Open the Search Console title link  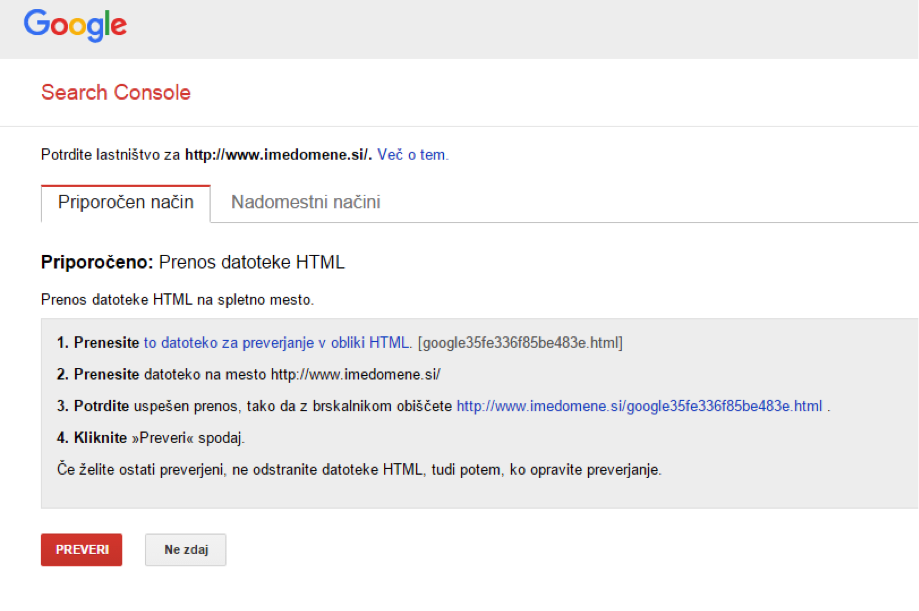[x=116, y=93]
